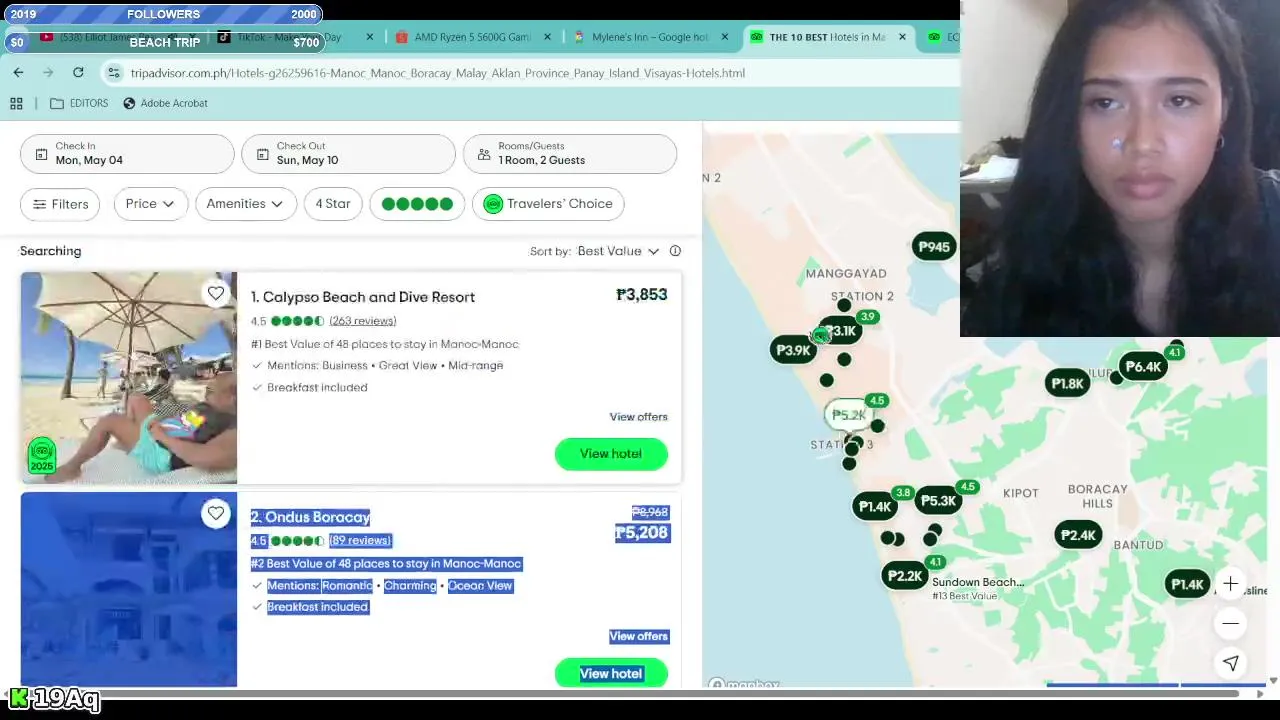Toggle the 4 Star filter
Screen dimensions: 1280x720
point(333,204)
